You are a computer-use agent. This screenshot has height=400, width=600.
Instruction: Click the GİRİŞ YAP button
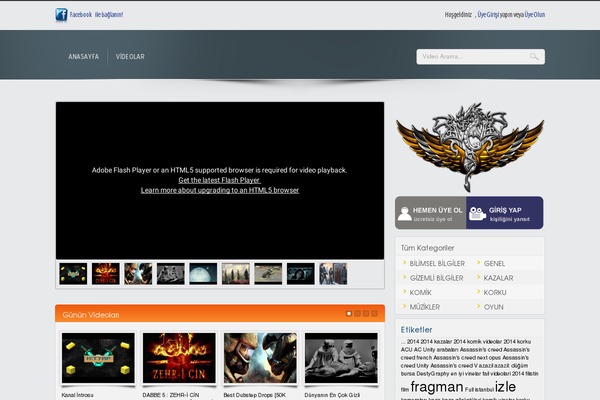tap(505, 213)
